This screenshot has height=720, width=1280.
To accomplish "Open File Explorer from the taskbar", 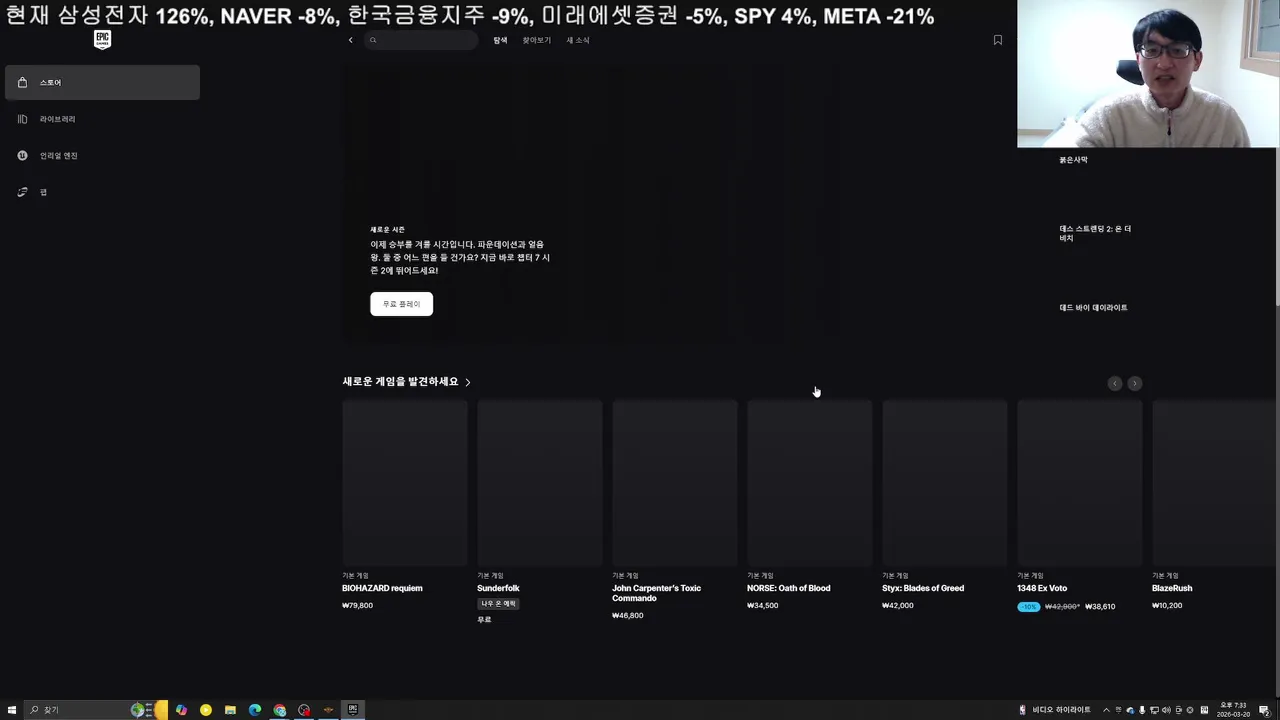I will pos(230,710).
